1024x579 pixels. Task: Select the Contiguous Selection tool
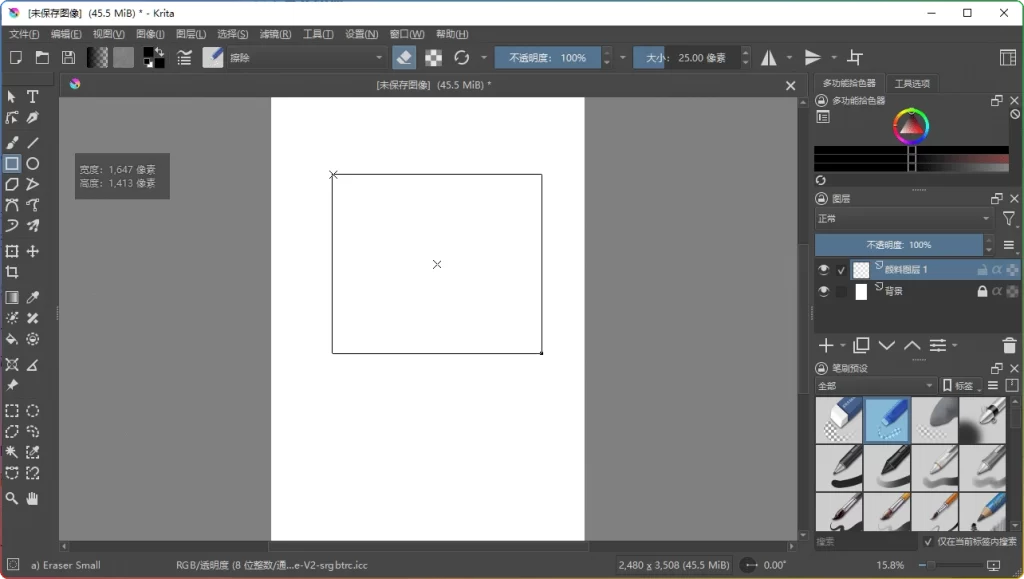click(x=12, y=453)
